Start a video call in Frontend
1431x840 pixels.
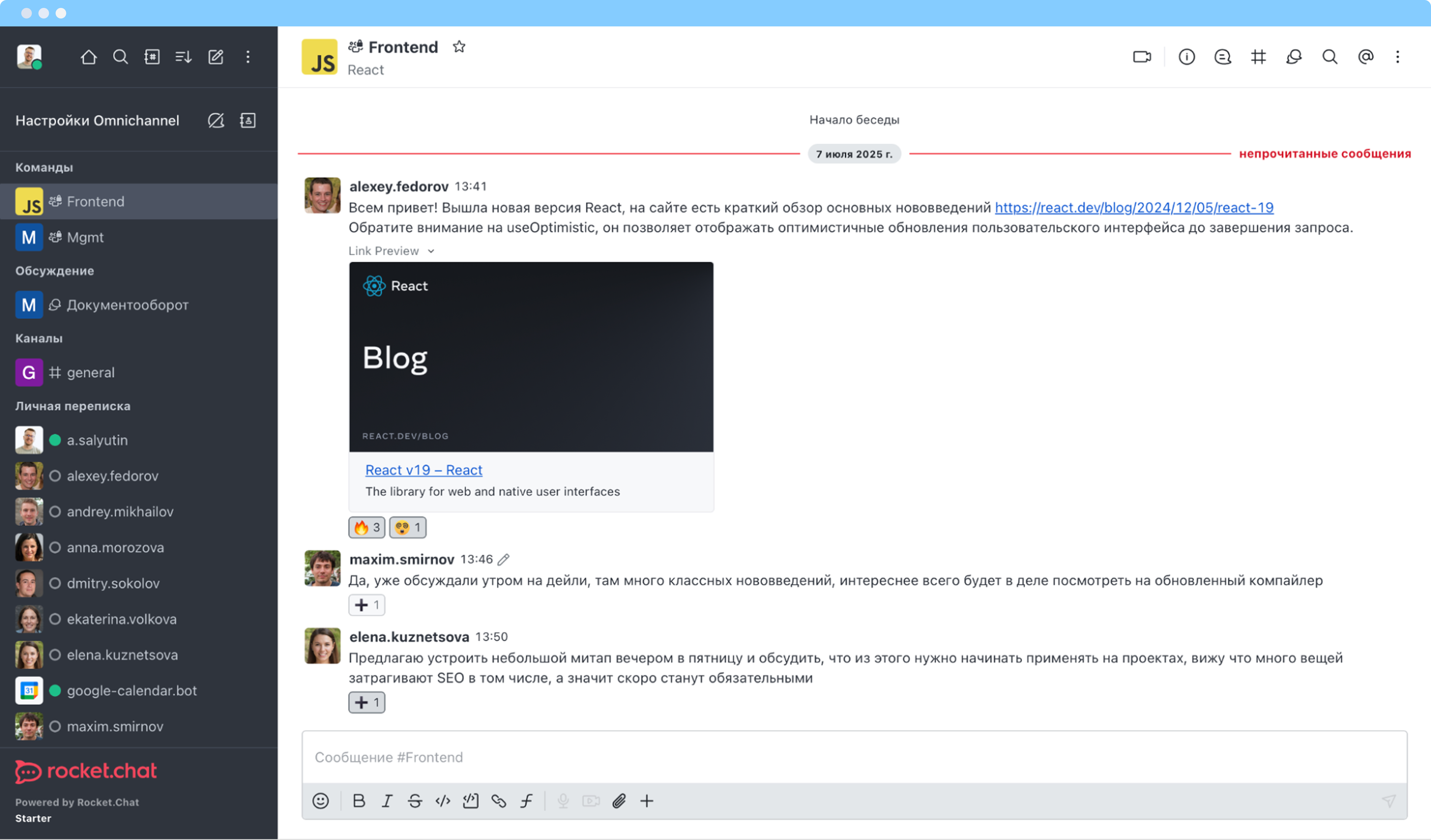pos(1142,57)
